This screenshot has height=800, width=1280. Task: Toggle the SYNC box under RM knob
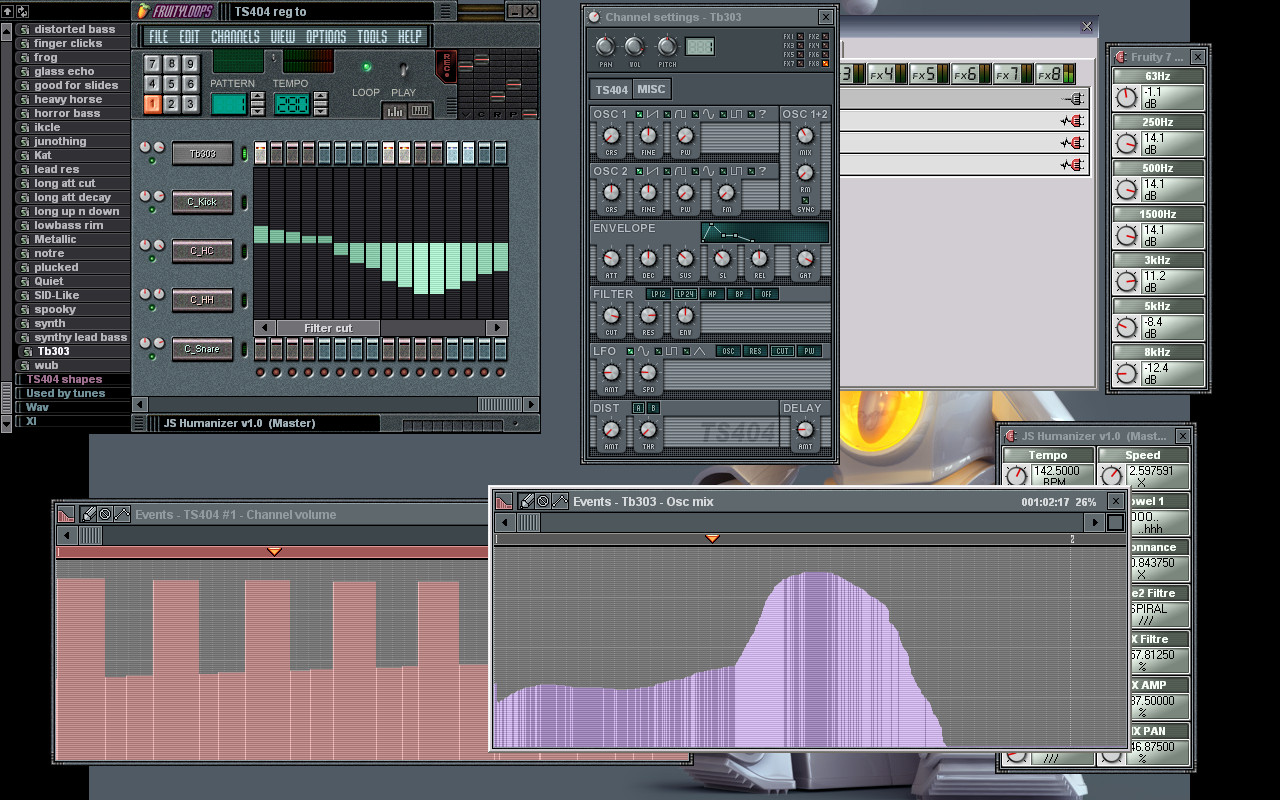[805, 200]
